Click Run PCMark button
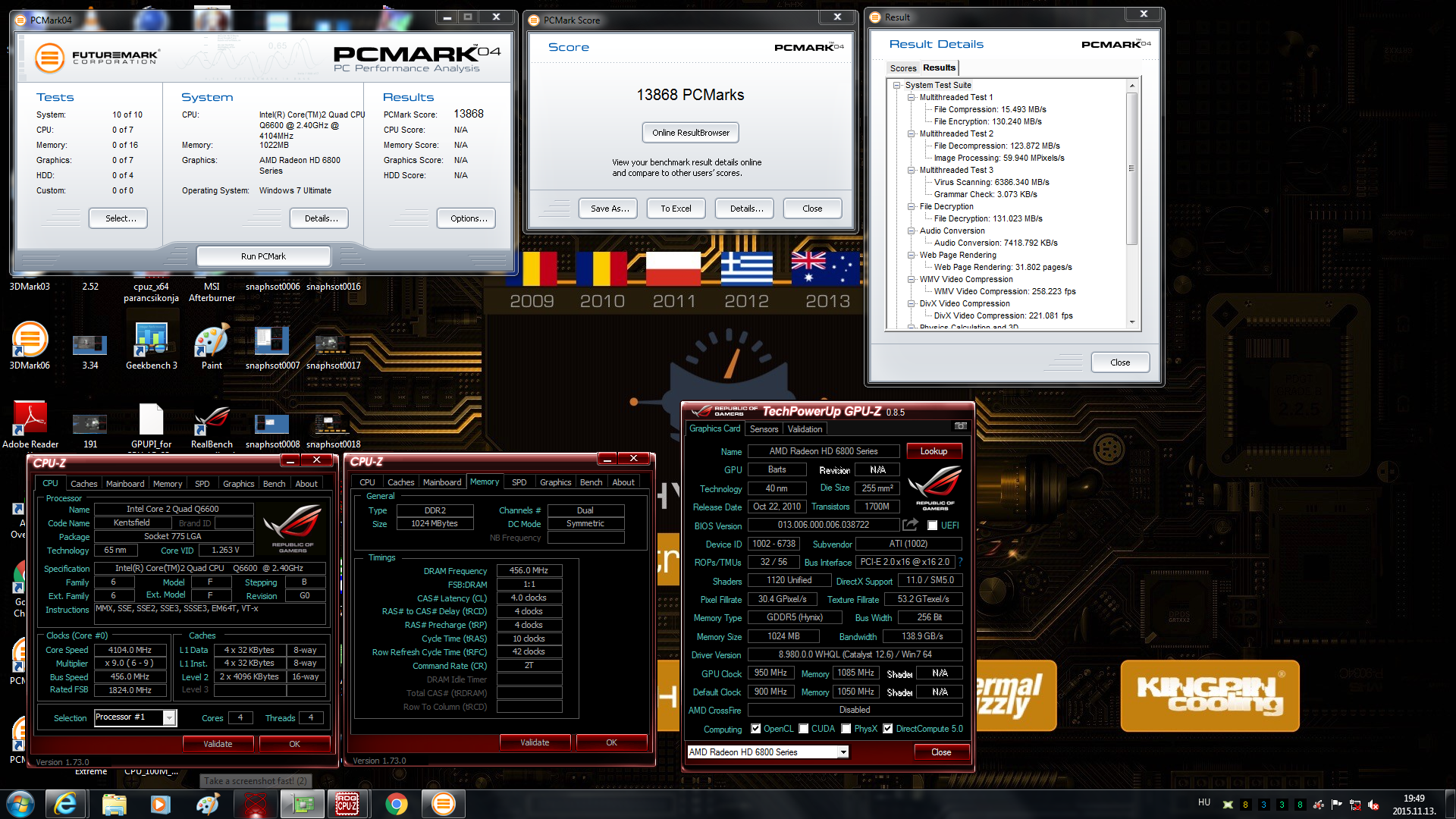Screen dimensions: 1456x819 (263, 256)
